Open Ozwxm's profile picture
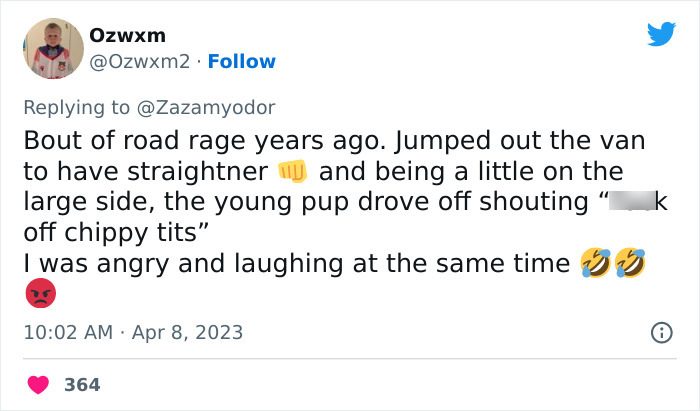This screenshot has width=700, height=411. tap(52, 48)
